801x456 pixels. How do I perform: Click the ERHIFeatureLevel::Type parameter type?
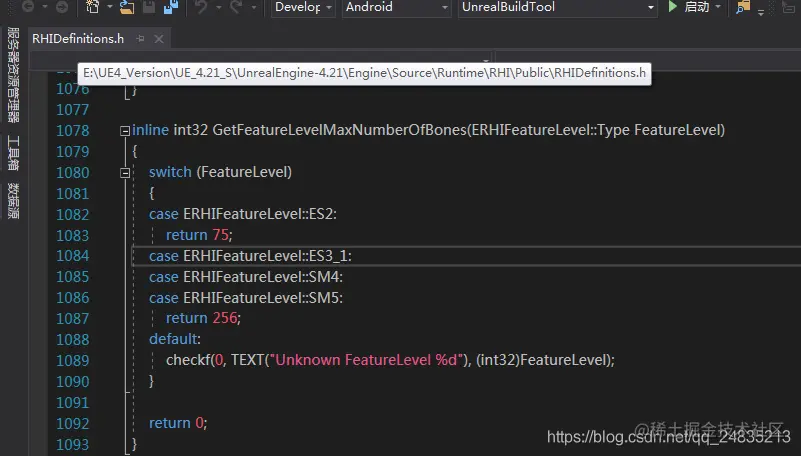(x=550, y=130)
